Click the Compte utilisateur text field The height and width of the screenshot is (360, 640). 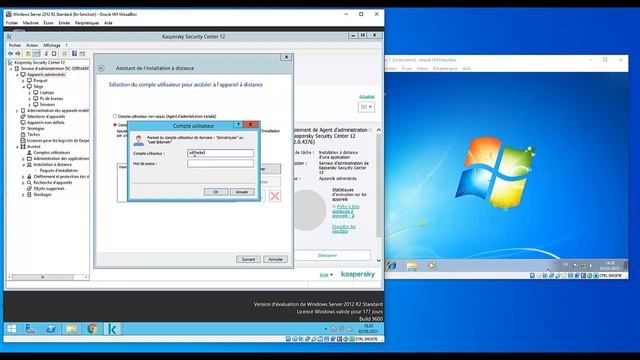pyautogui.click(x=220, y=153)
